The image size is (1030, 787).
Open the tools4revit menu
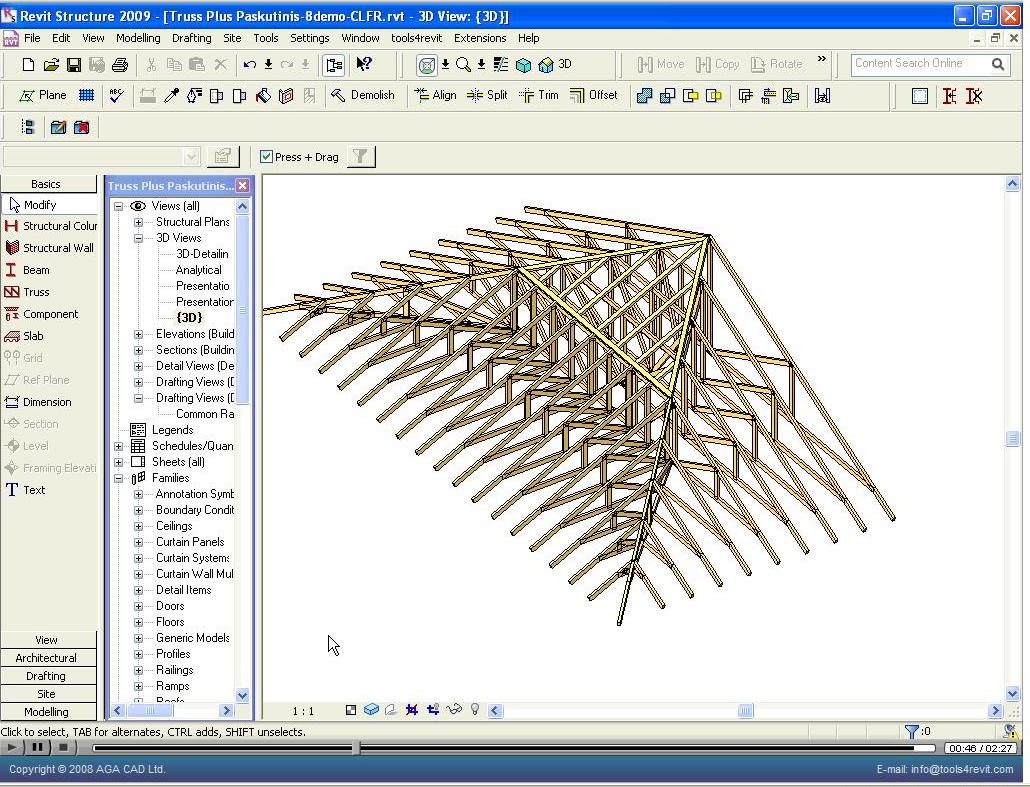click(416, 38)
